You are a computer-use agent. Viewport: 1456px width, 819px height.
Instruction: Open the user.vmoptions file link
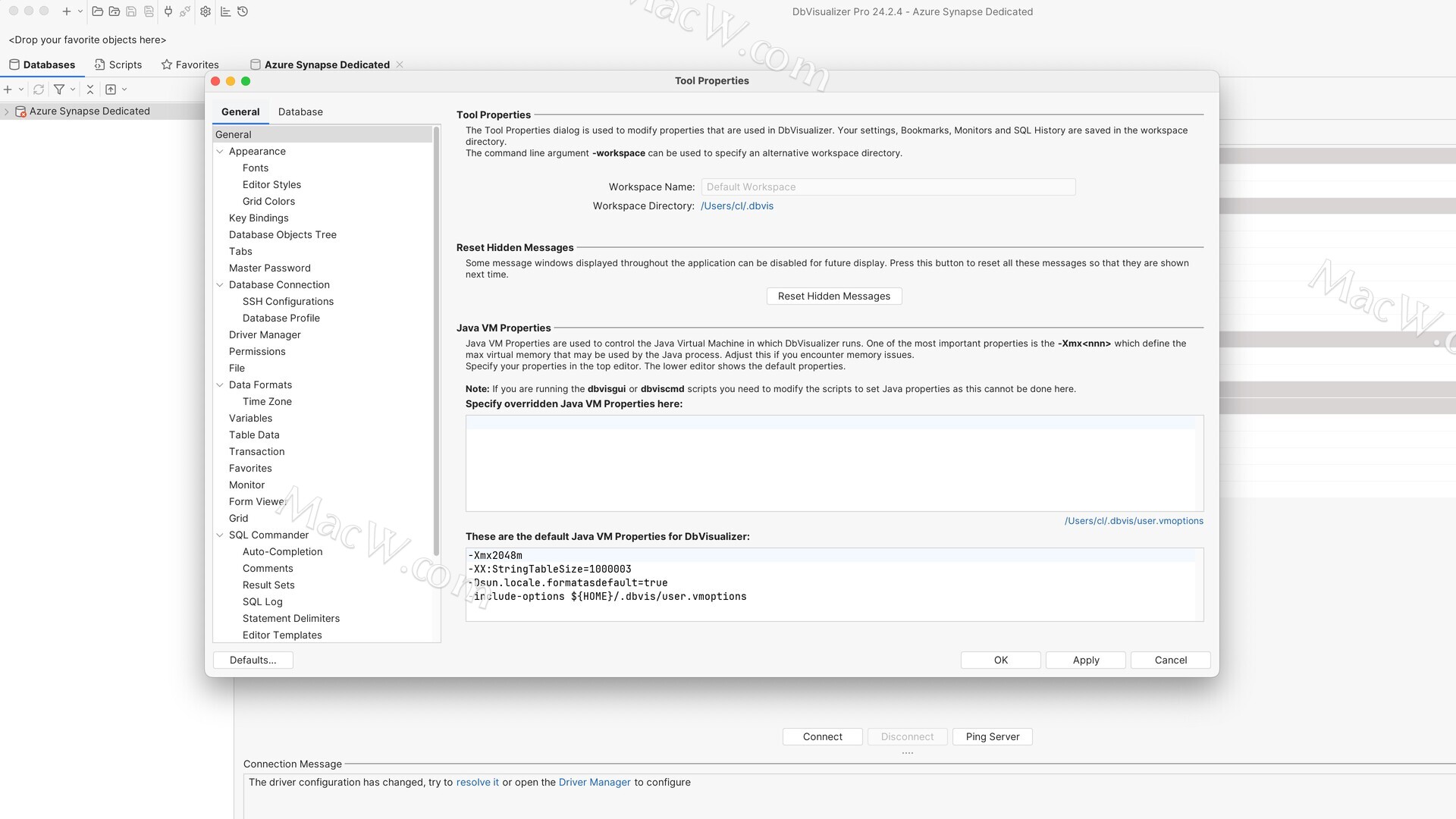coord(1134,521)
